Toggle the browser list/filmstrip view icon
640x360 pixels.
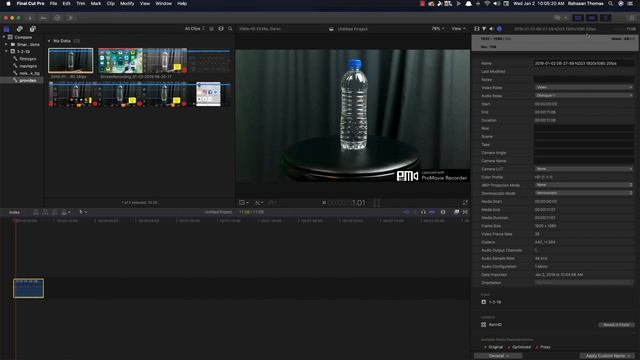click(x=211, y=29)
